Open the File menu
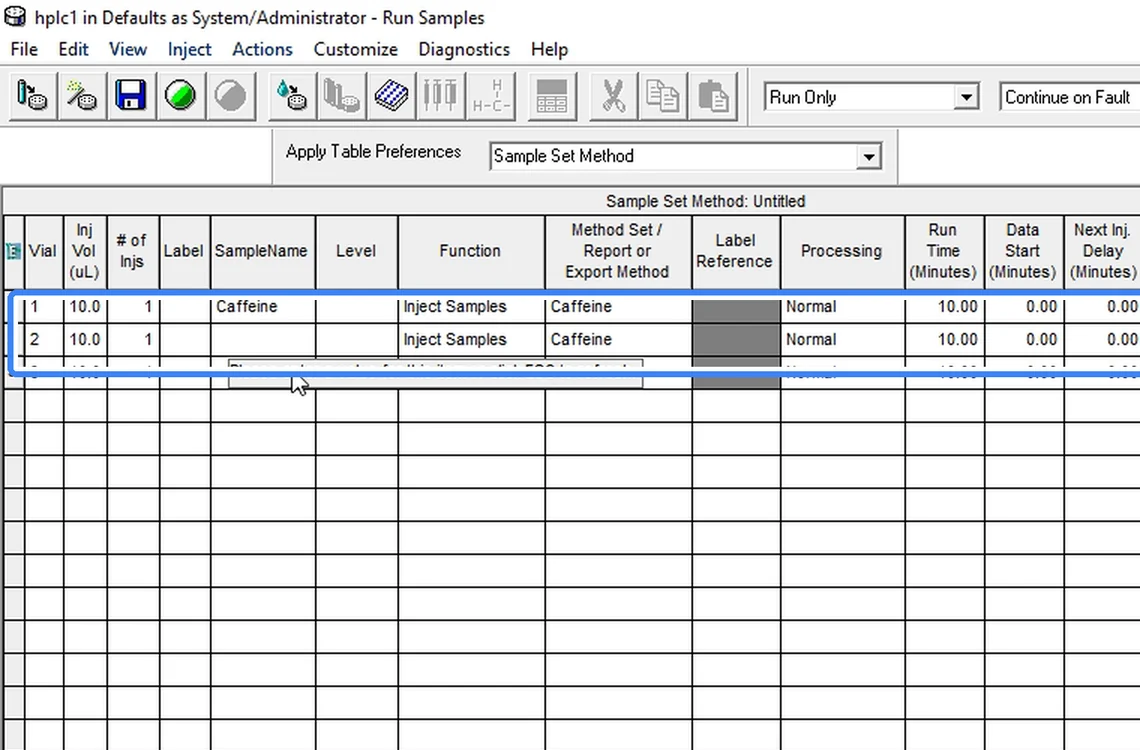This screenshot has height=750, width=1140. coord(24,49)
